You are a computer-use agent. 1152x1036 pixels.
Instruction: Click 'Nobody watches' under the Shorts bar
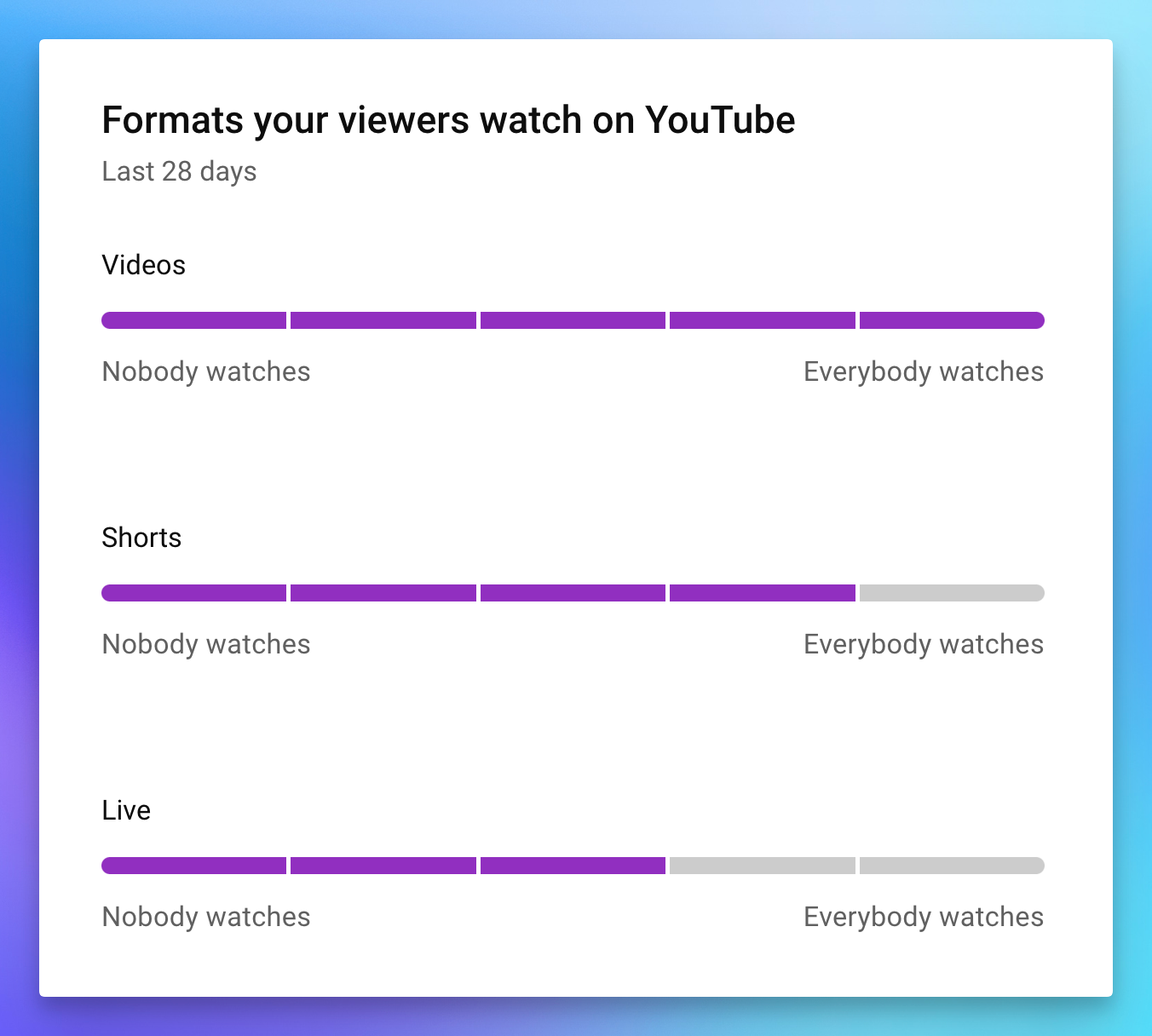click(x=206, y=644)
